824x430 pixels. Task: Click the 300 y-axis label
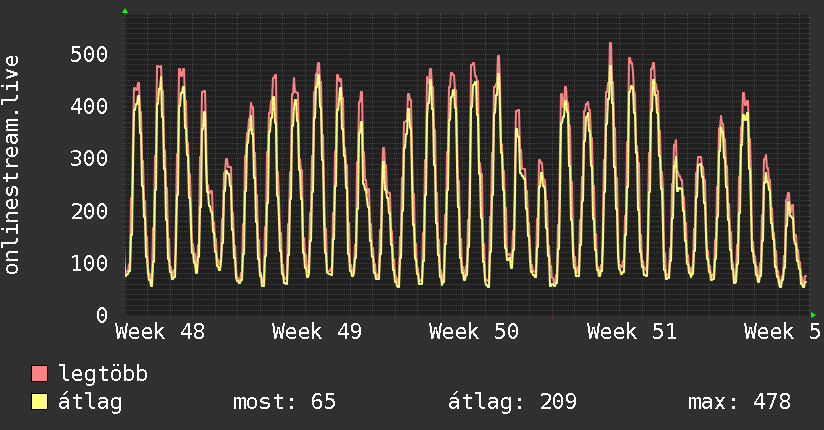tap(89, 158)
